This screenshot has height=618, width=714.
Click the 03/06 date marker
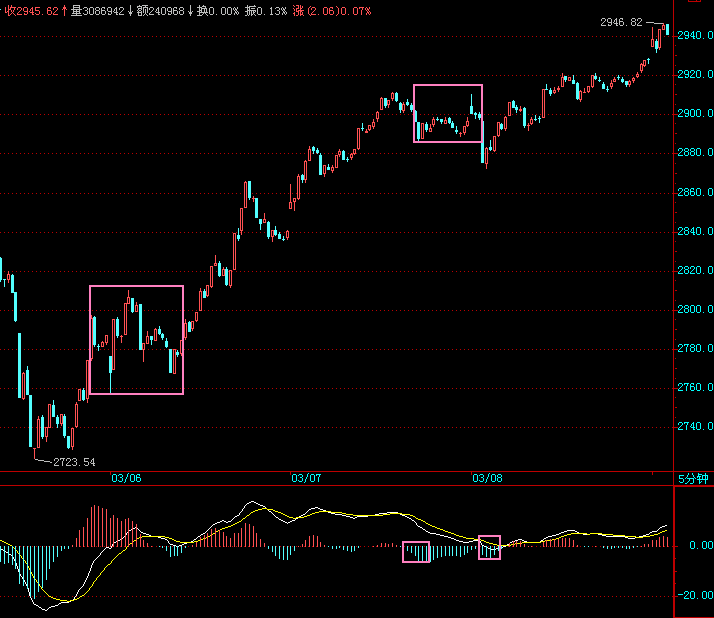click(126, 479)
